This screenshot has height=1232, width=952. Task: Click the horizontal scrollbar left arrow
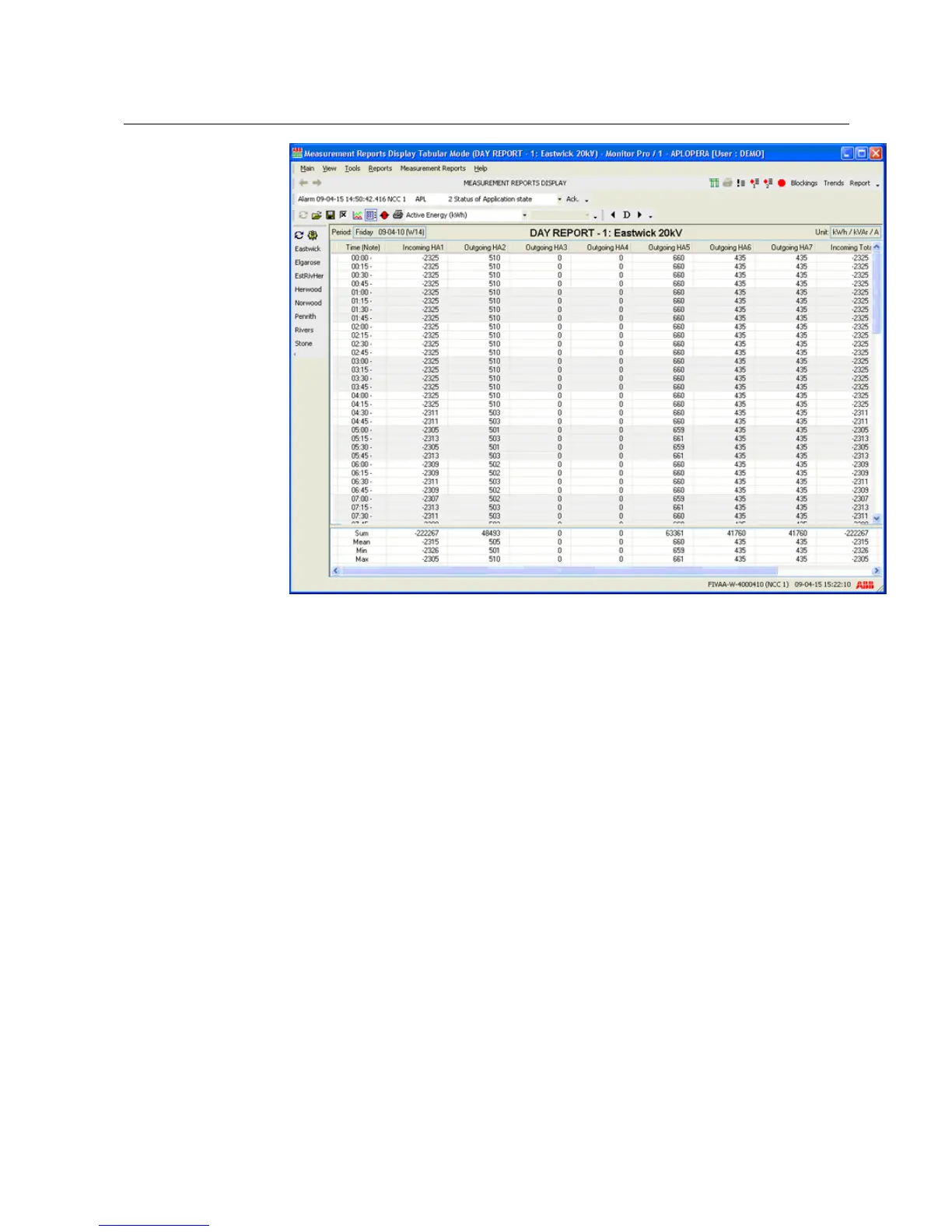click(336, 571)
